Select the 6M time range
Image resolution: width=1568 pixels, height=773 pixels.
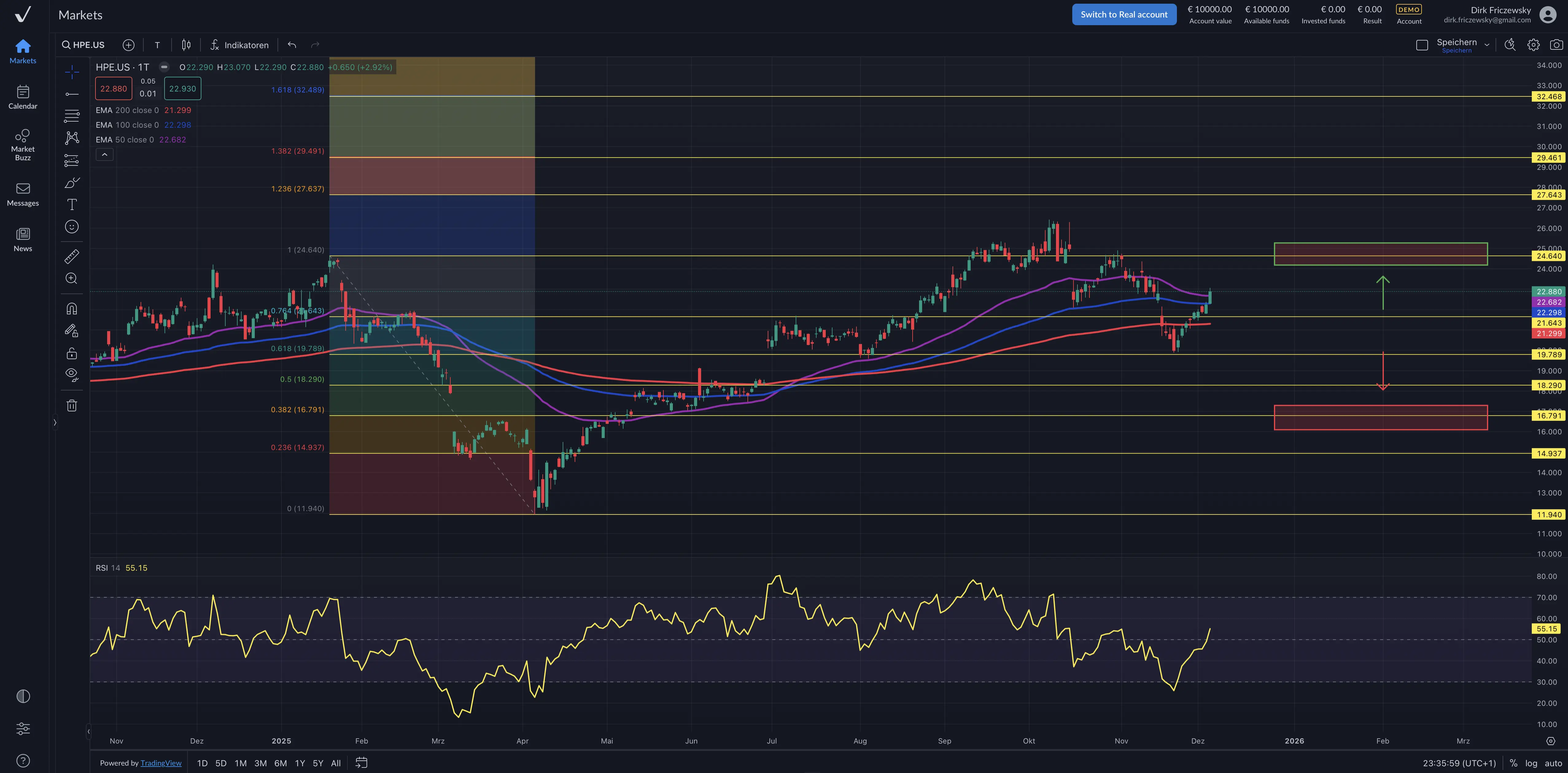280,763
